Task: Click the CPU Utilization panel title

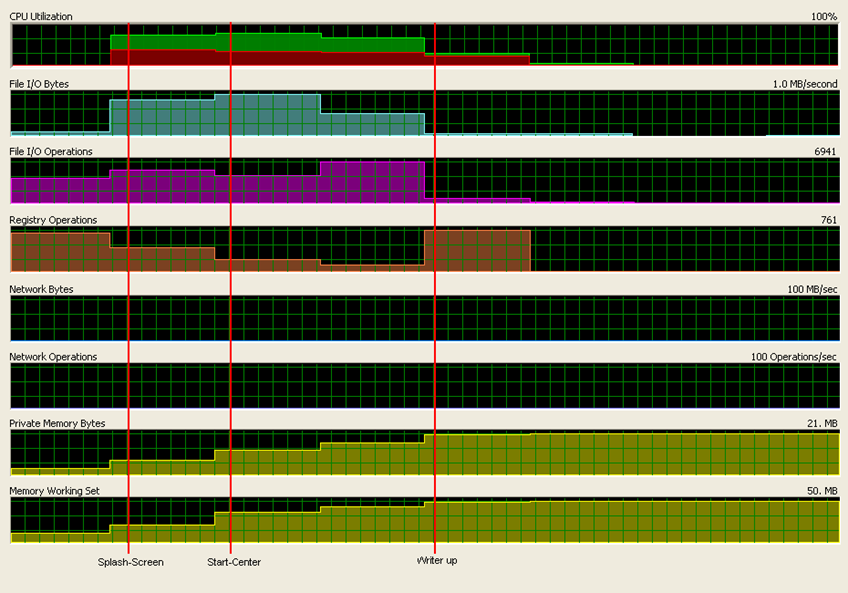Action: pos(41,16)
